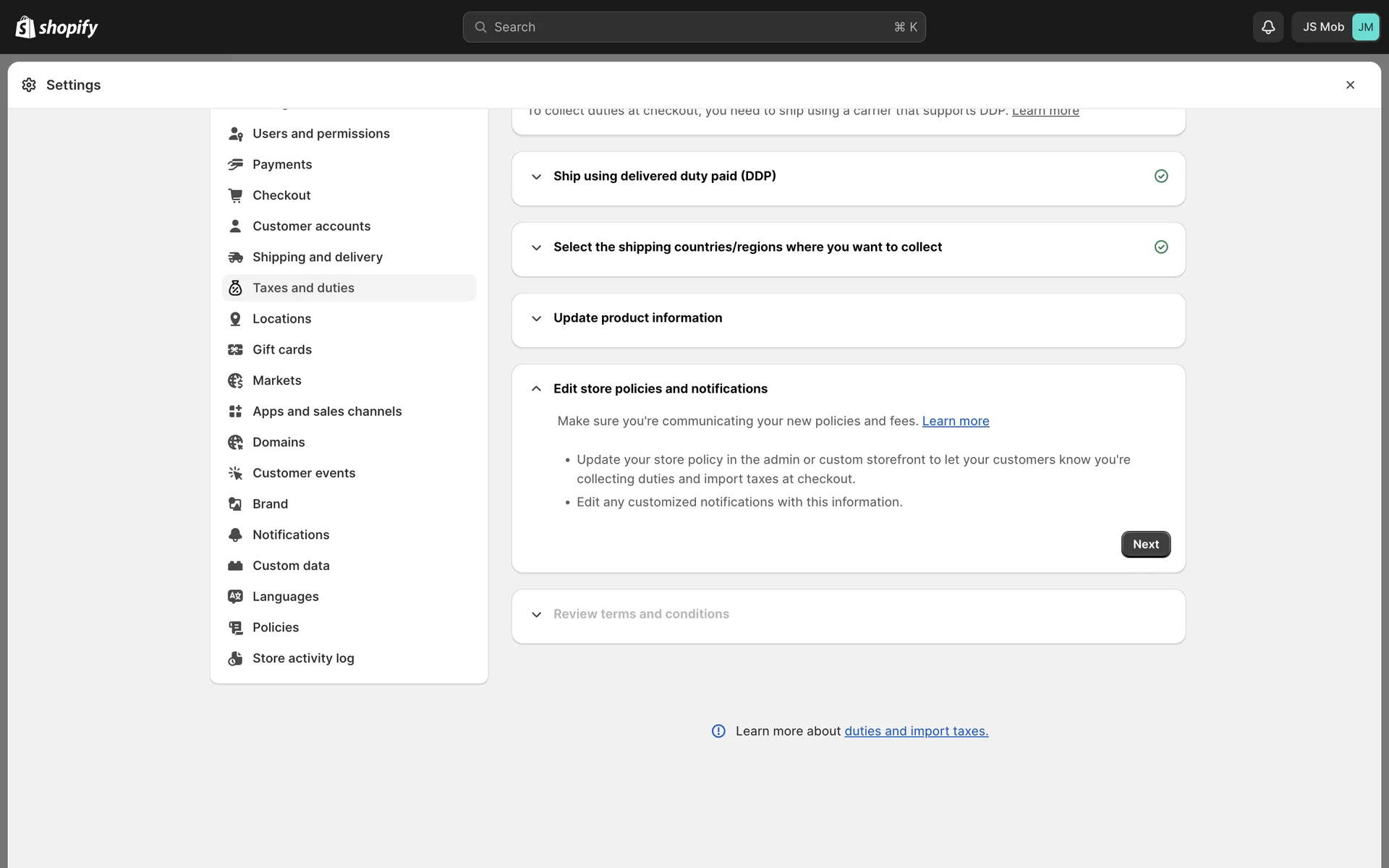Screen dimensions: 1389x868
Task: Click the Gift cards icon
Action: 235,350
